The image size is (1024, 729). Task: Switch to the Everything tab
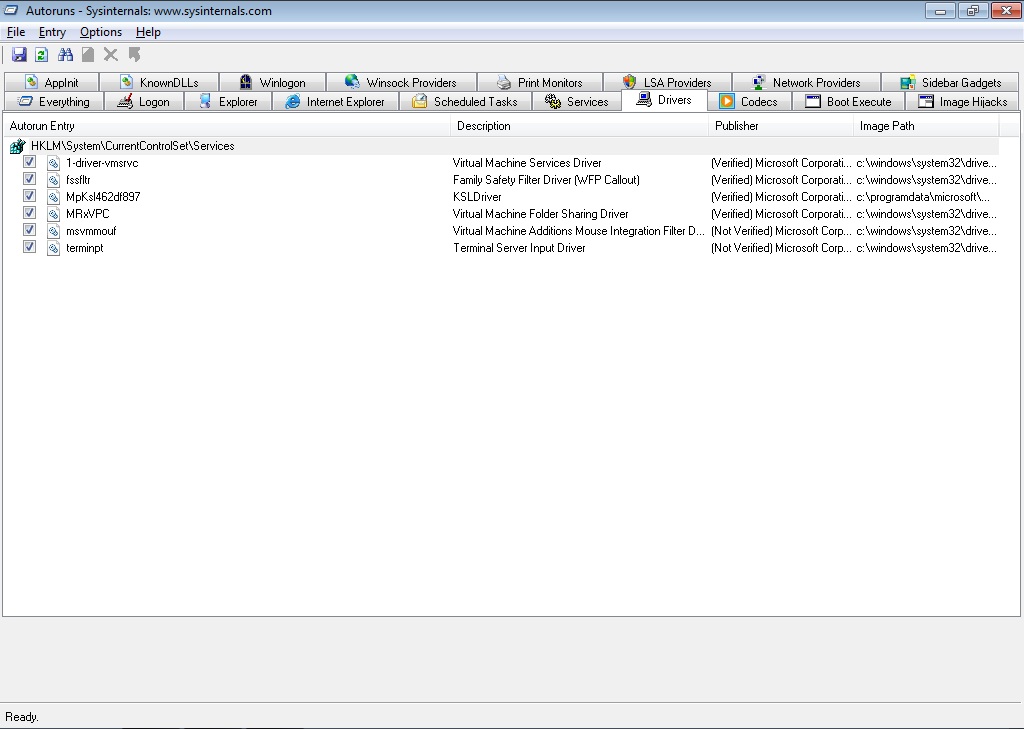point(54,101)
